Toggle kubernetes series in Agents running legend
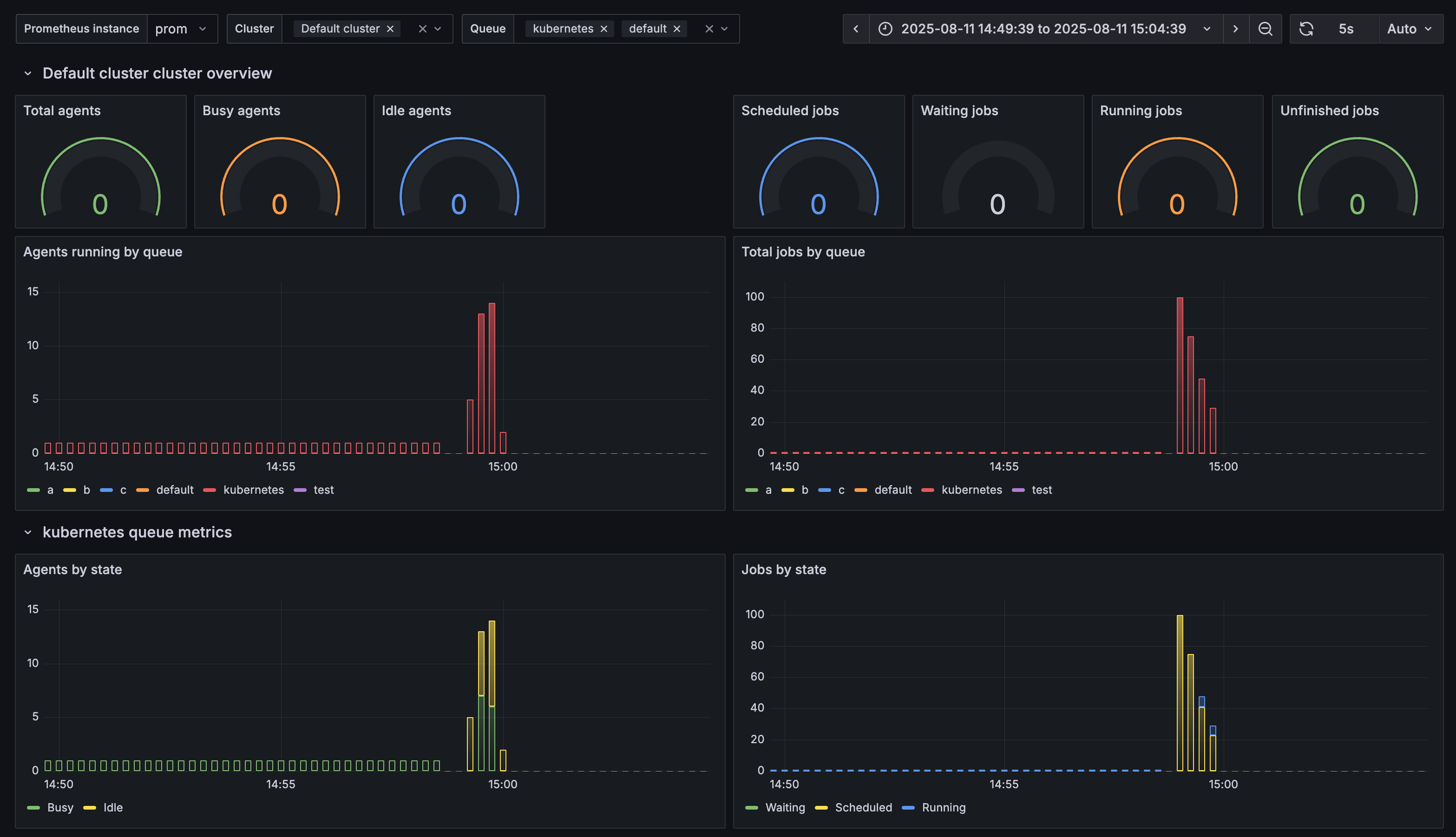 (x=253, y=490)
